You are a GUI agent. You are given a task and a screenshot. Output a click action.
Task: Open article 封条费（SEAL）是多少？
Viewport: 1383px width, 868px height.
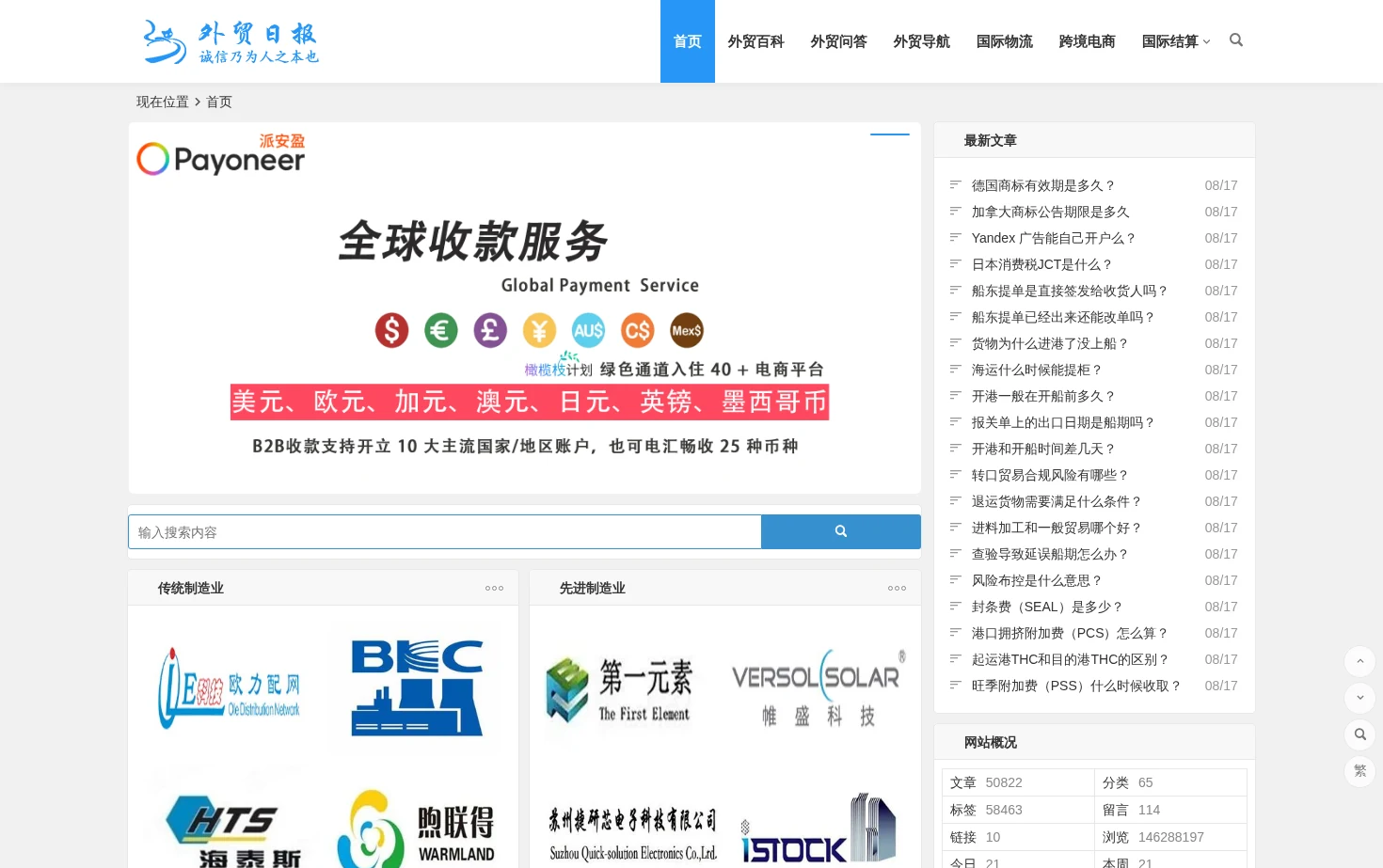pos(1047,607)
